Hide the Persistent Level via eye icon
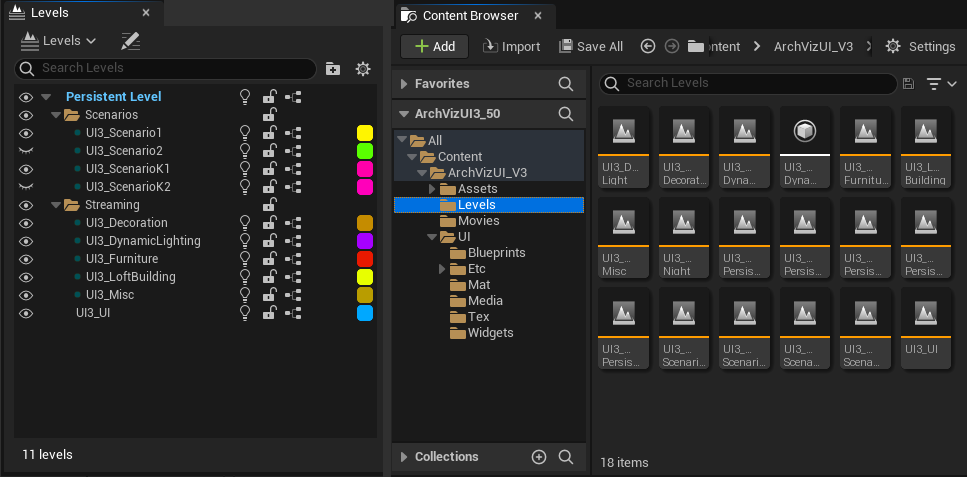Viewport: 967px width, 477px height. [26, 97]
